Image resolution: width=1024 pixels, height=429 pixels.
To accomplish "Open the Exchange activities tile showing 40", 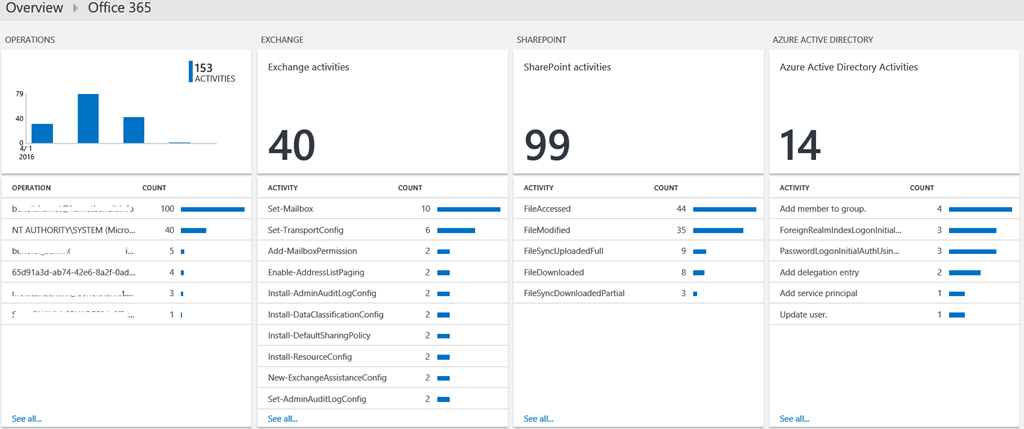I will [383, 112].
